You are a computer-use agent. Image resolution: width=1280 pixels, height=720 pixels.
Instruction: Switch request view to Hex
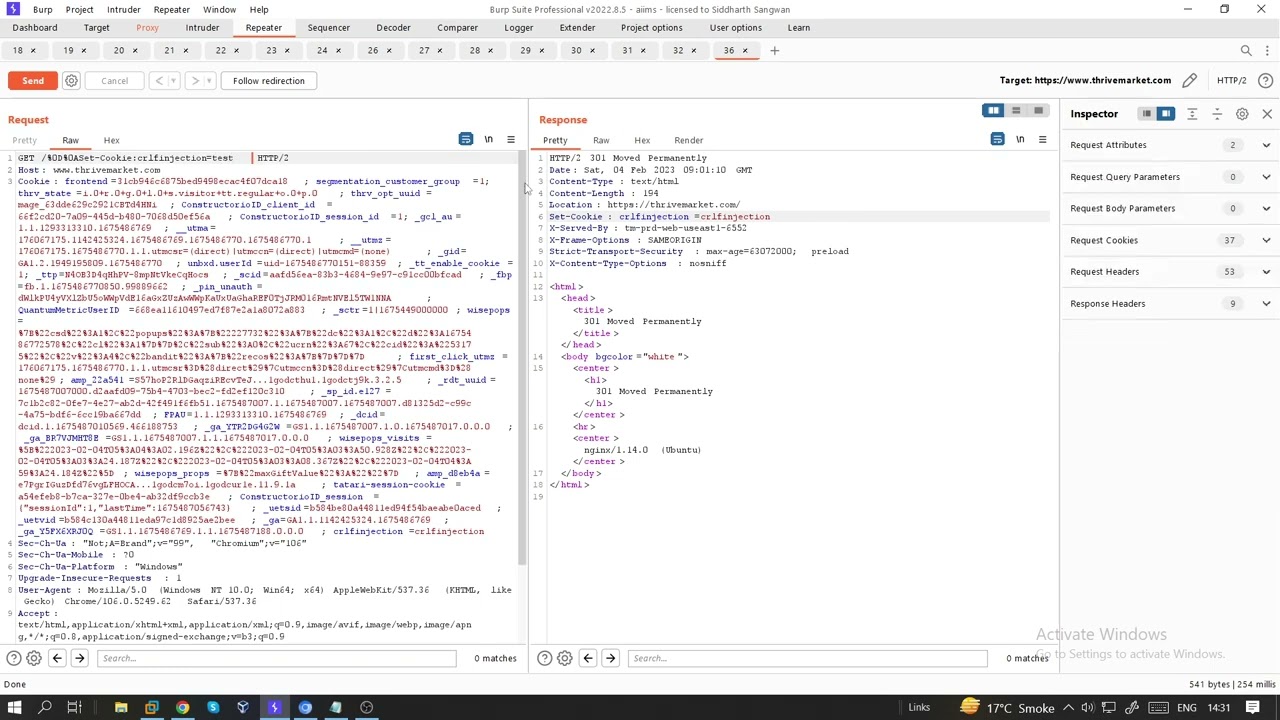coord(111,140)
